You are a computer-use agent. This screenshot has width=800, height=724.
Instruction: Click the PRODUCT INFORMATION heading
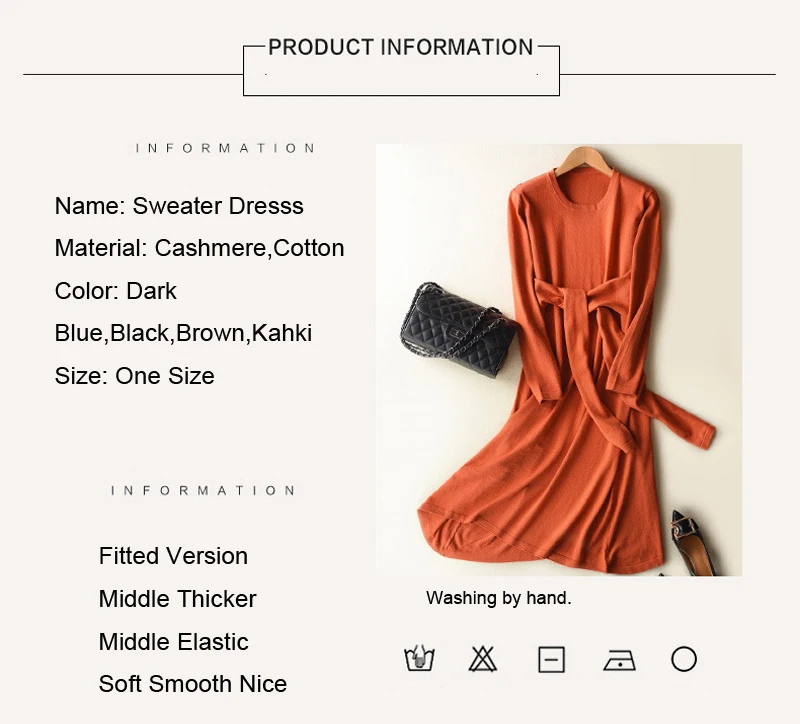point(401,47)
